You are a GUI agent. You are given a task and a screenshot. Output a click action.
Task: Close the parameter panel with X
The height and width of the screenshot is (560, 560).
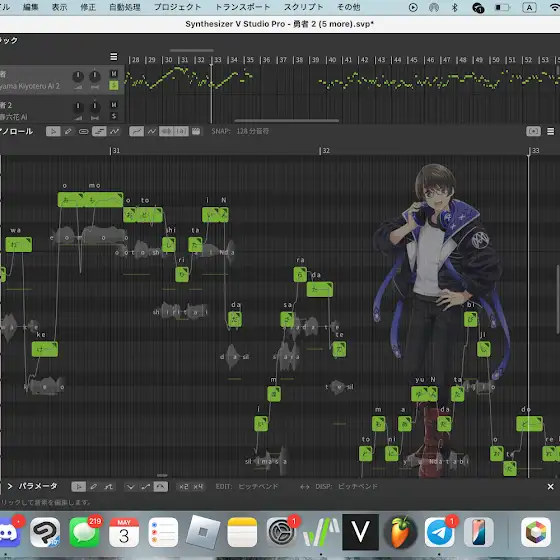point(550,486)
